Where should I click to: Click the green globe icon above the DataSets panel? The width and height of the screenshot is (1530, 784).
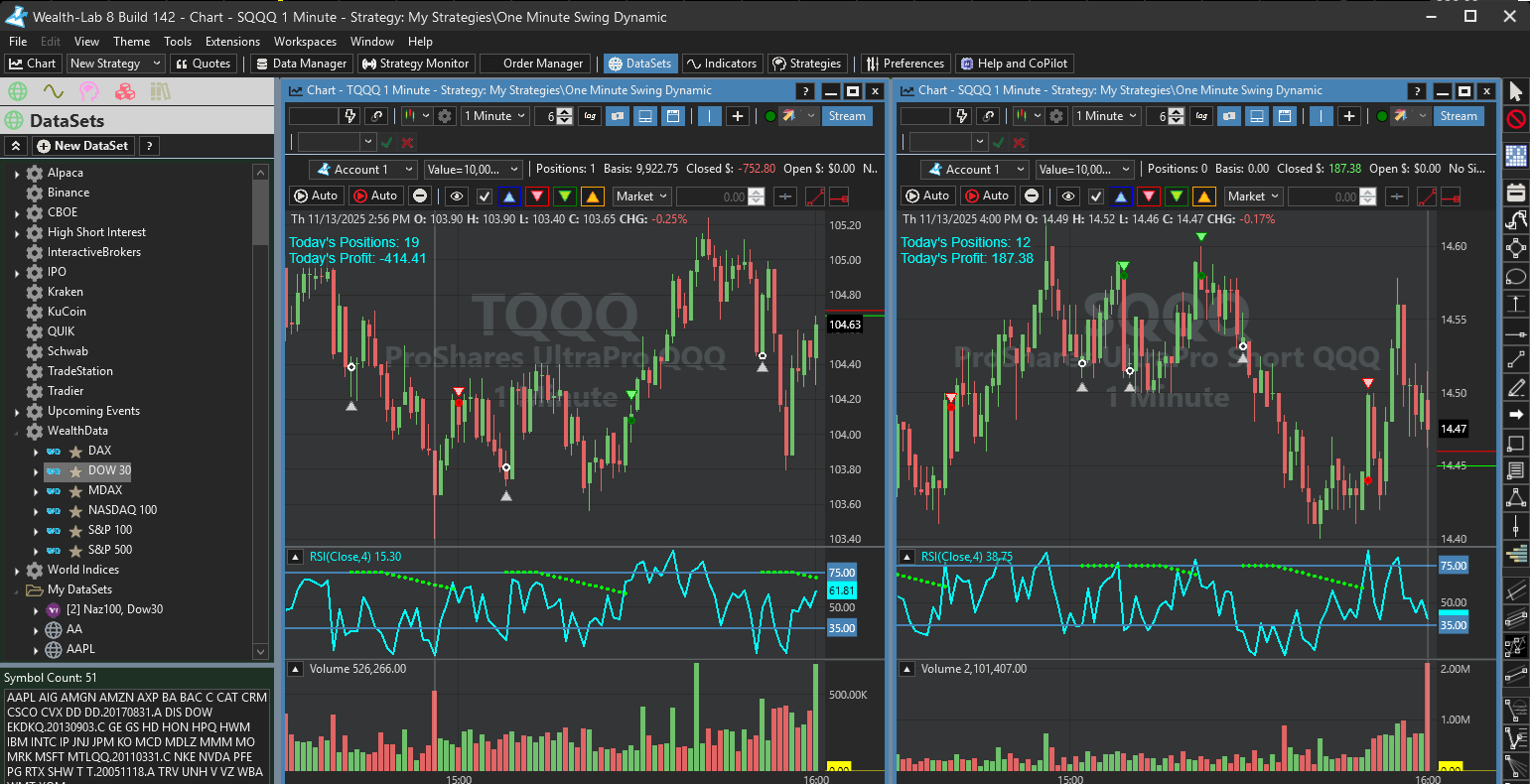(16, 90)
